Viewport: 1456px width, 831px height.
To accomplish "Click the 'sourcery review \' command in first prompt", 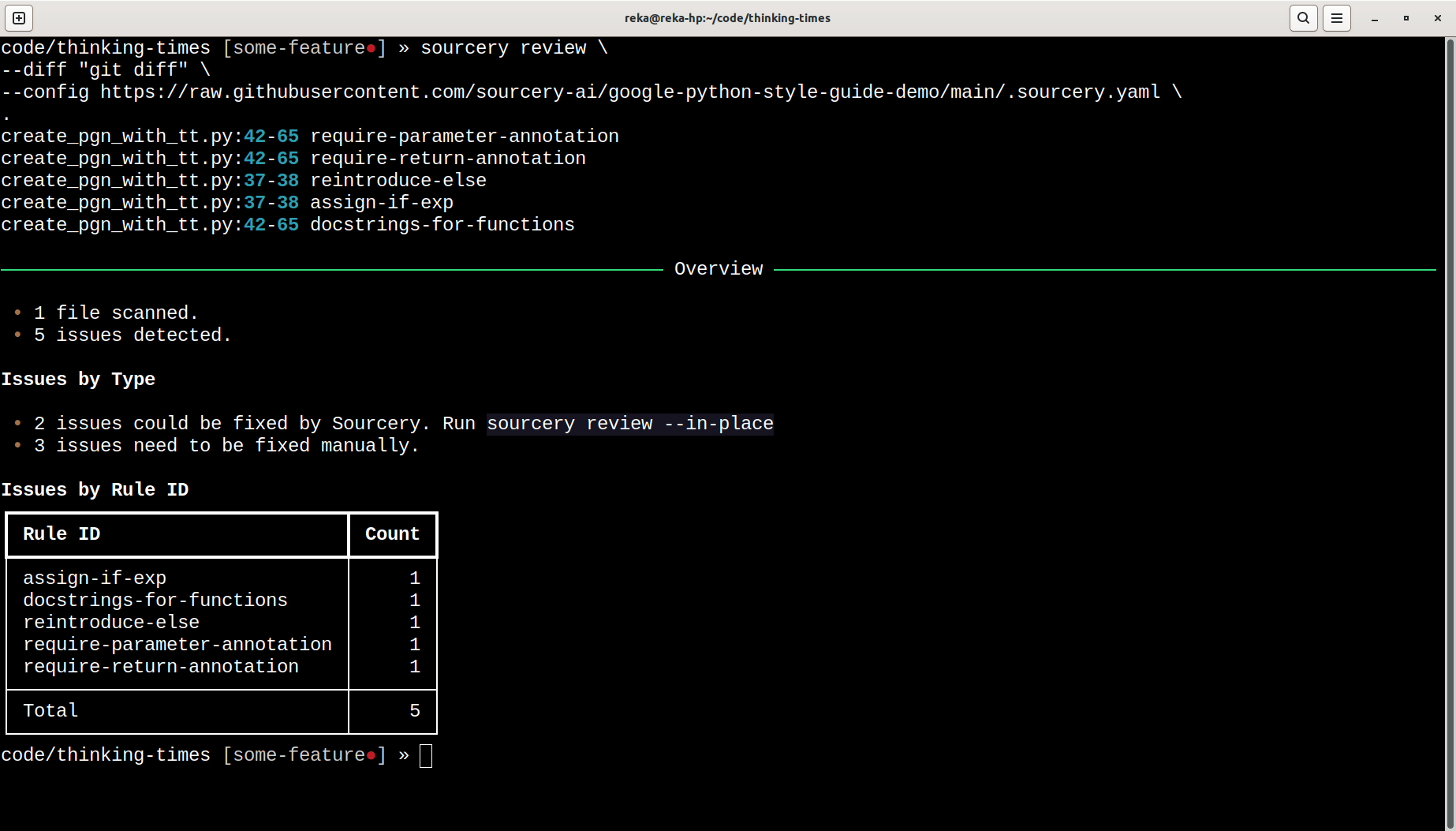I will pos(514,48).
